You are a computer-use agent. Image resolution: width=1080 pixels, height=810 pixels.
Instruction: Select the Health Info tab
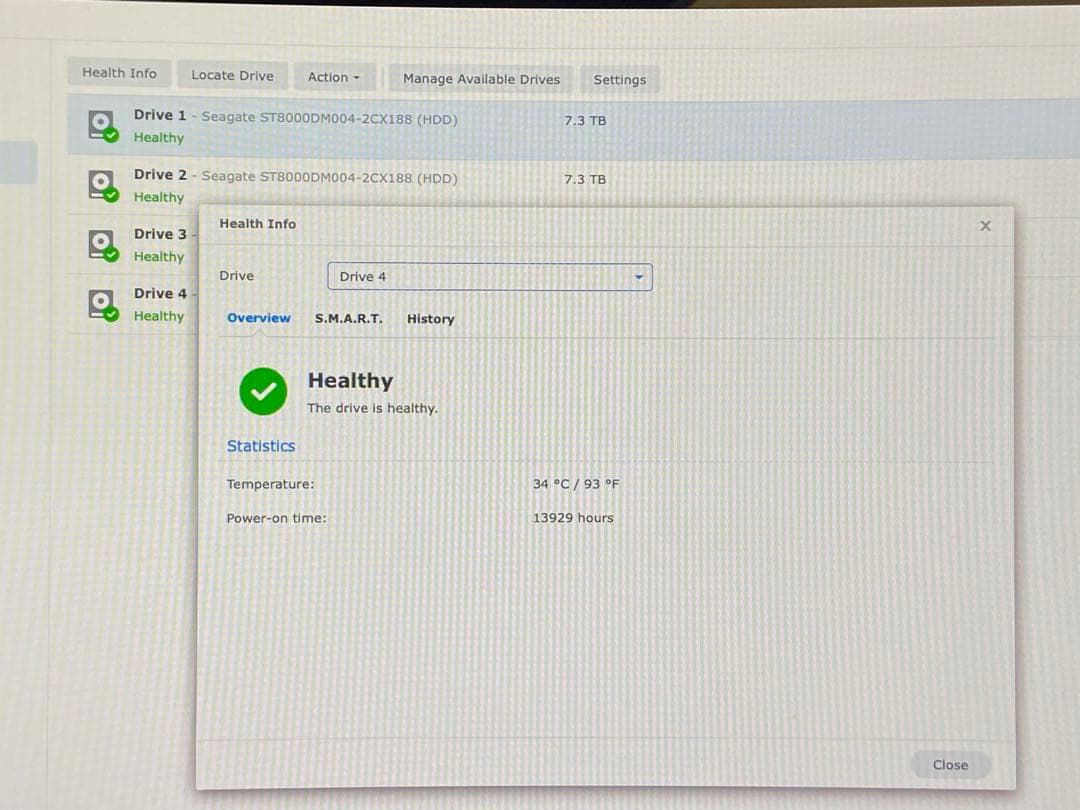coord(119,73)
